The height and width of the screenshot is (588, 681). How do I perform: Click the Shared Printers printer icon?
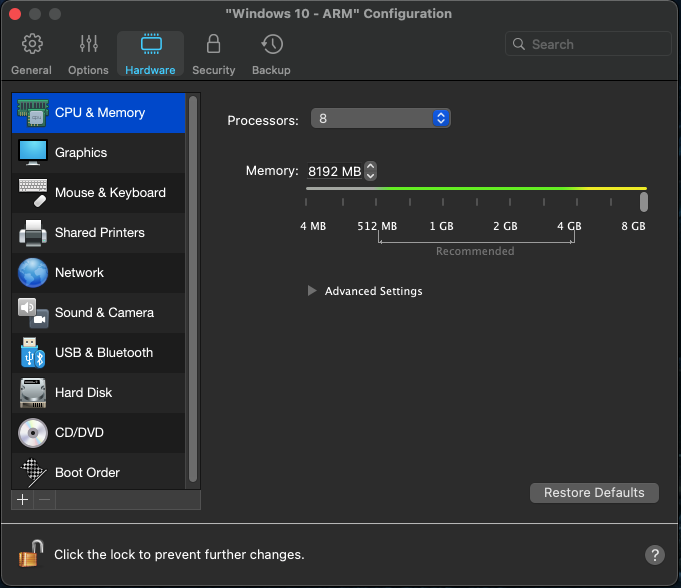(x=33, y=233)
